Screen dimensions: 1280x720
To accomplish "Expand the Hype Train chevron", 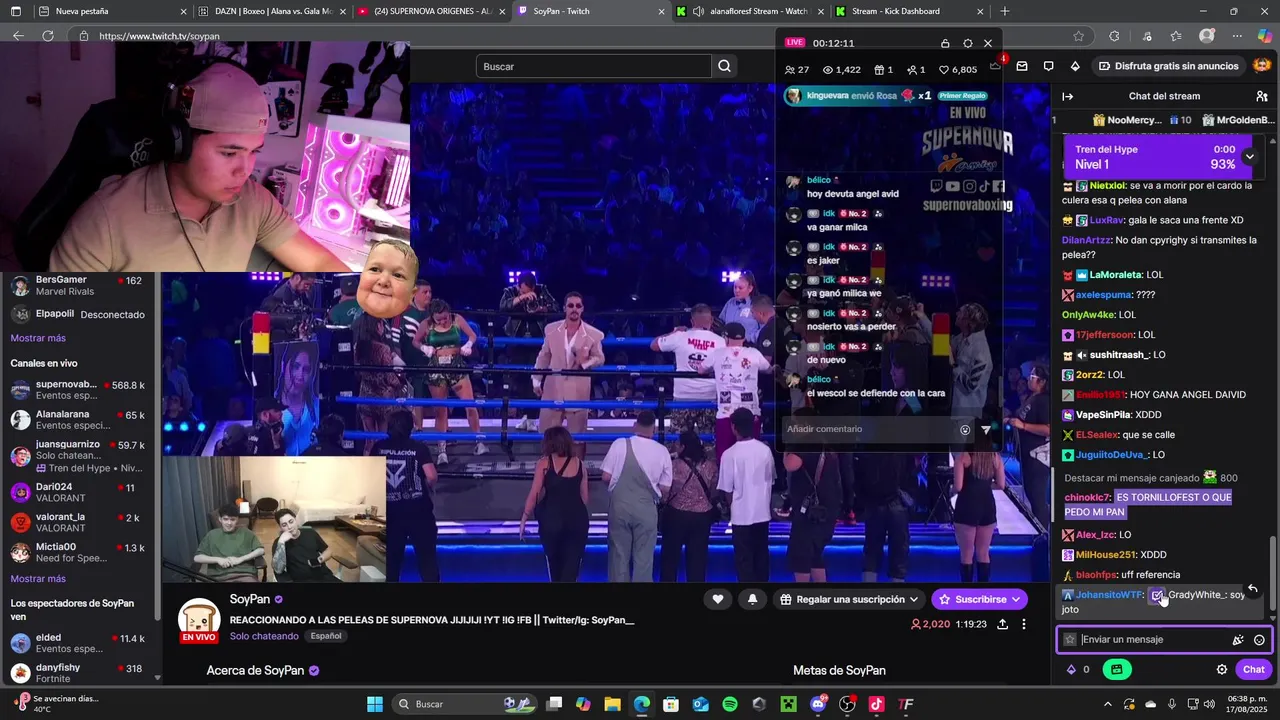I will [x=1249, y=156].
